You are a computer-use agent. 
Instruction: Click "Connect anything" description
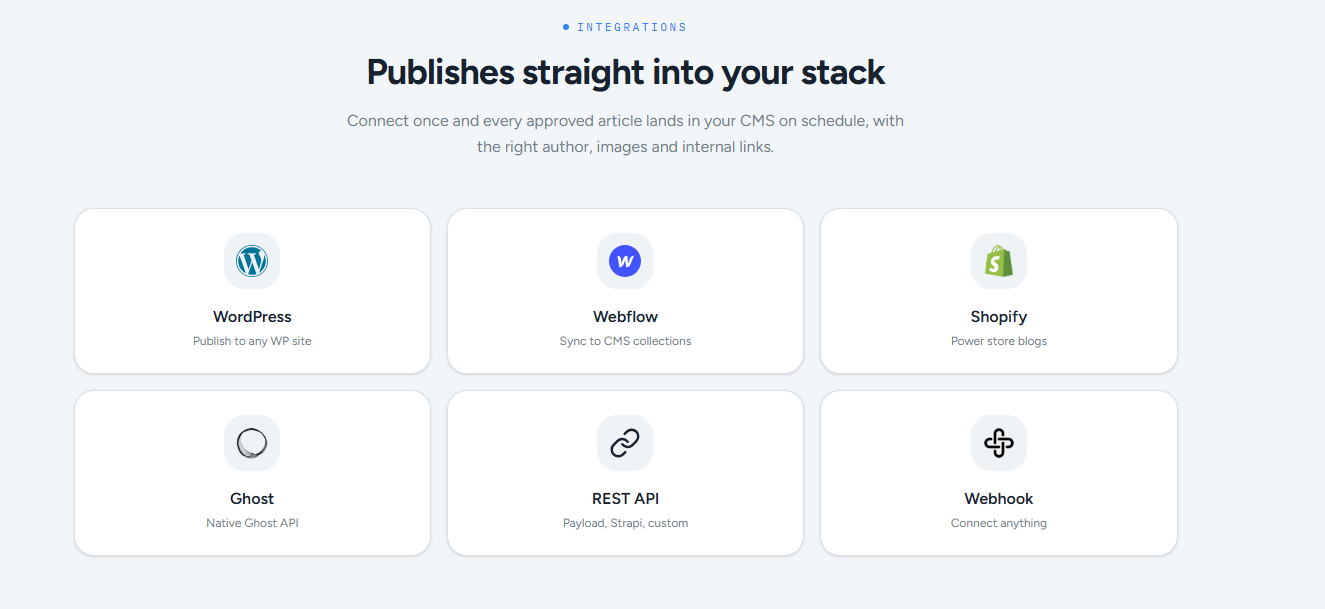tap(999, 523)
